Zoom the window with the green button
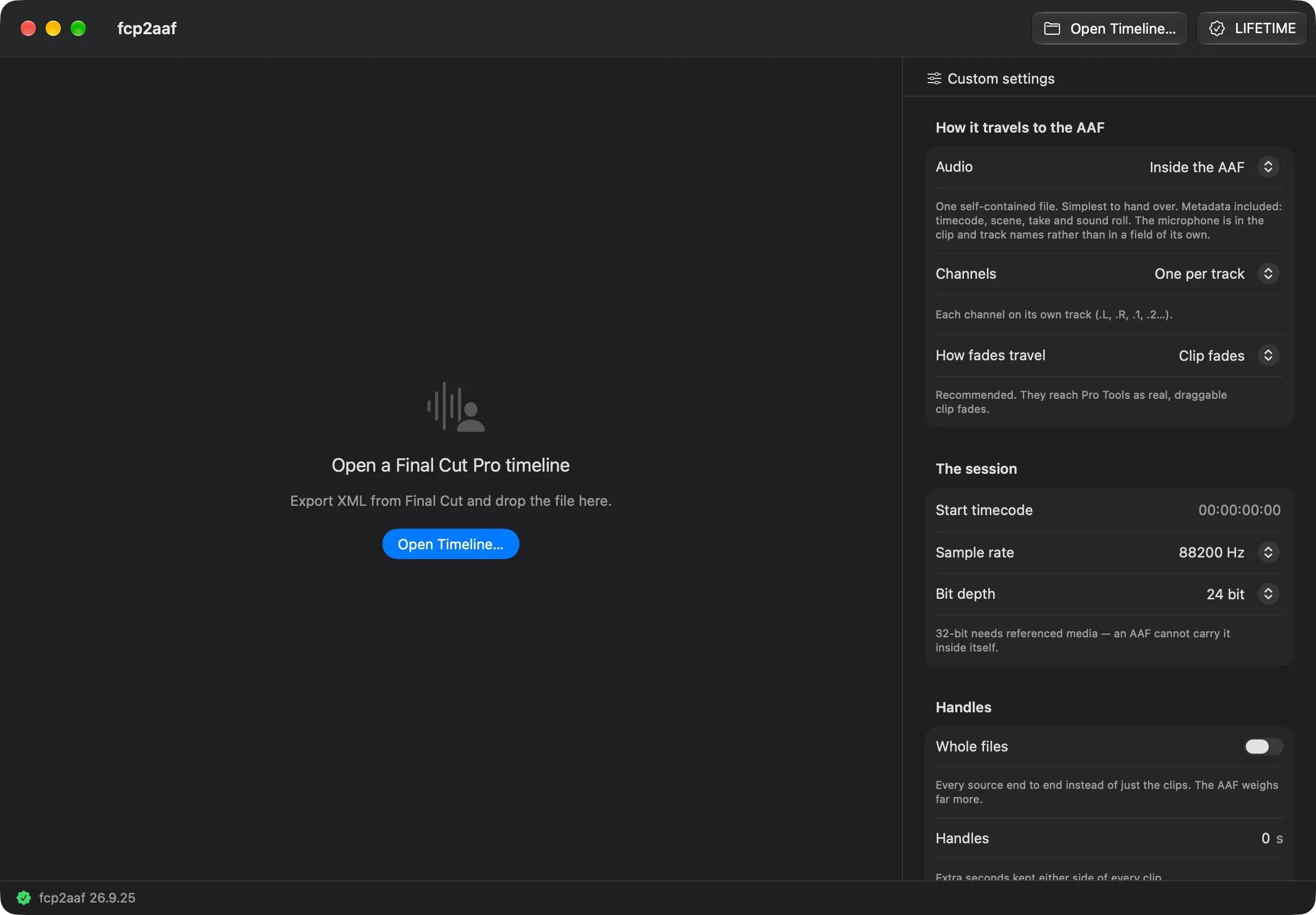Image resolution: width=1316 pixels, height=915 pixels. tap(79, 29)
